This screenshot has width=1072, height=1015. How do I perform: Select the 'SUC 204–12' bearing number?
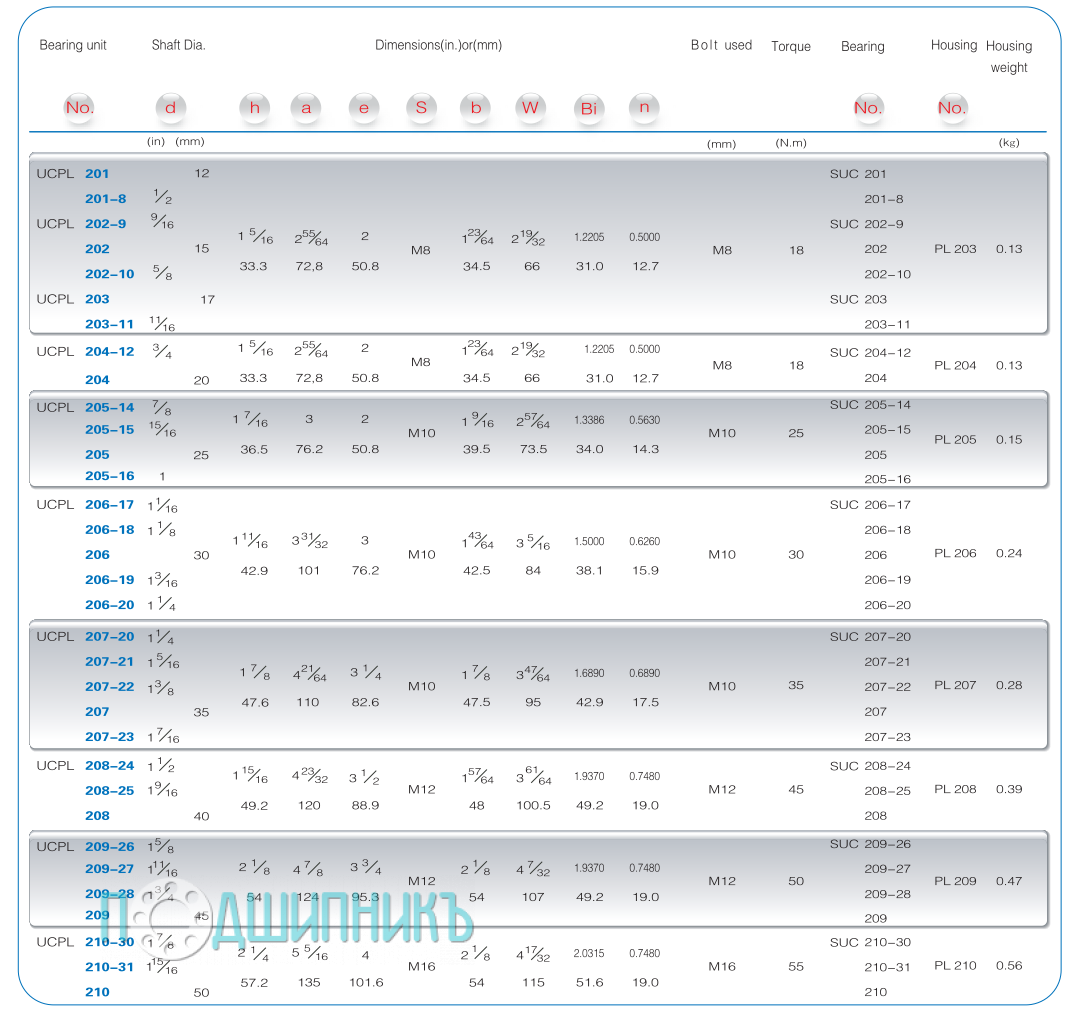(870, 353)
